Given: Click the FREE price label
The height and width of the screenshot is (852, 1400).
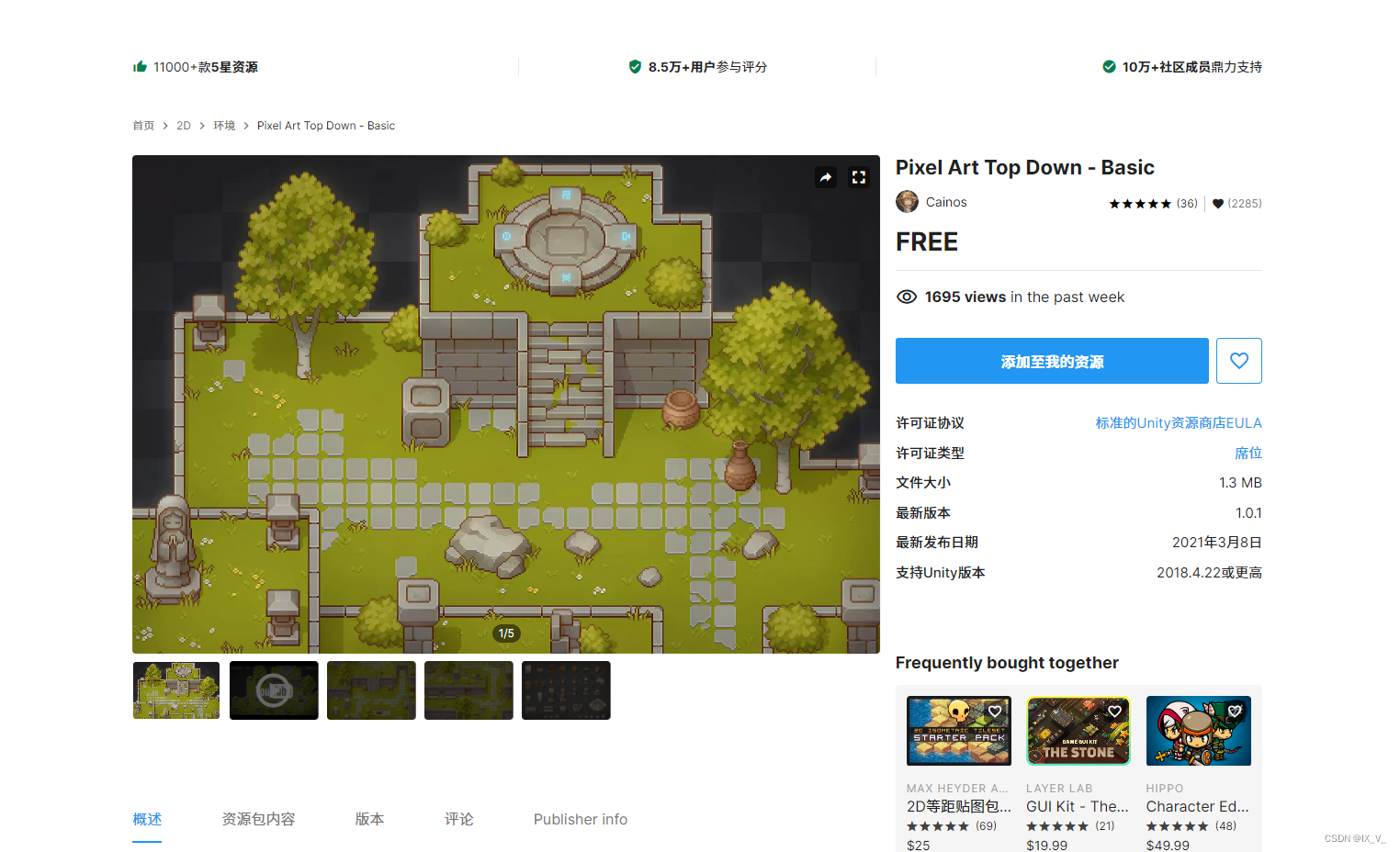Looking at the screenshot, I should [x=927, y=241].
